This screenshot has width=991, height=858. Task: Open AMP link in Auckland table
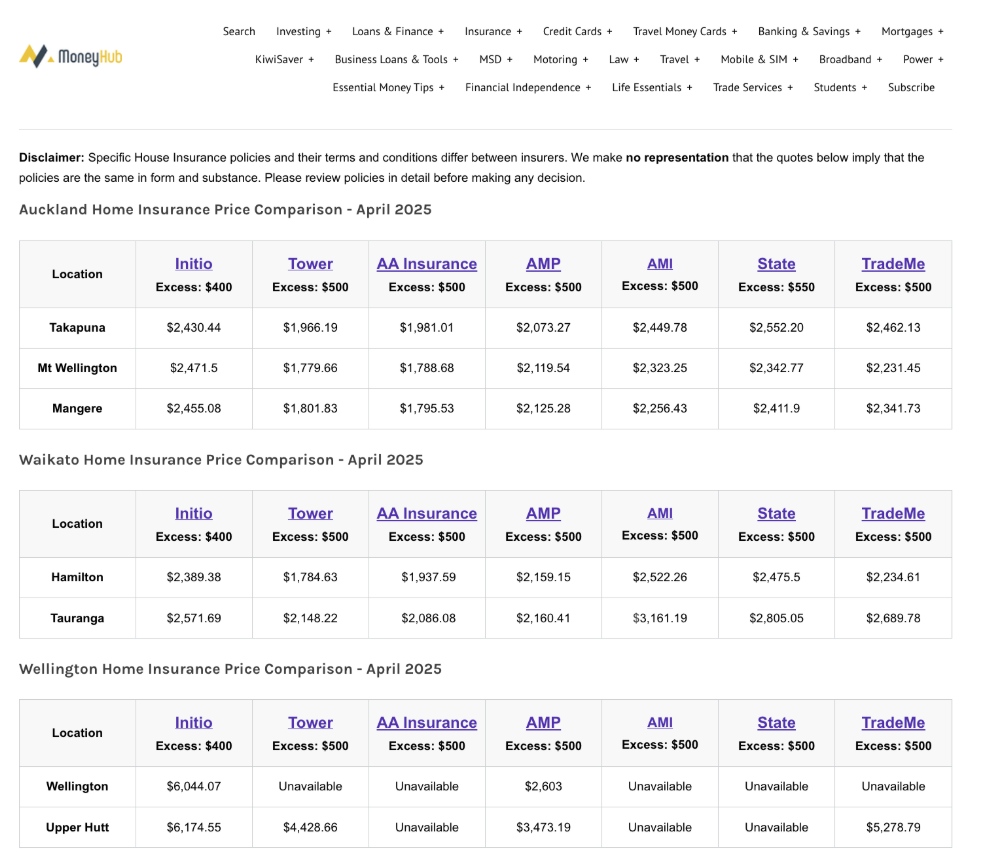tap(543, 263)
